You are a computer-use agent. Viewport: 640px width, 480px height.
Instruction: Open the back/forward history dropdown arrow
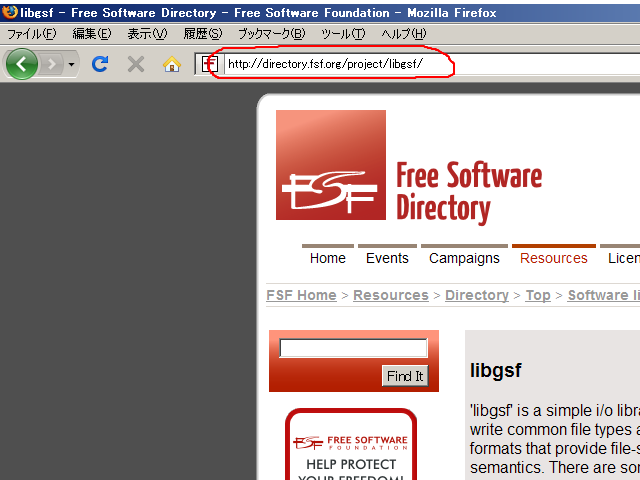tap(71, 64)
